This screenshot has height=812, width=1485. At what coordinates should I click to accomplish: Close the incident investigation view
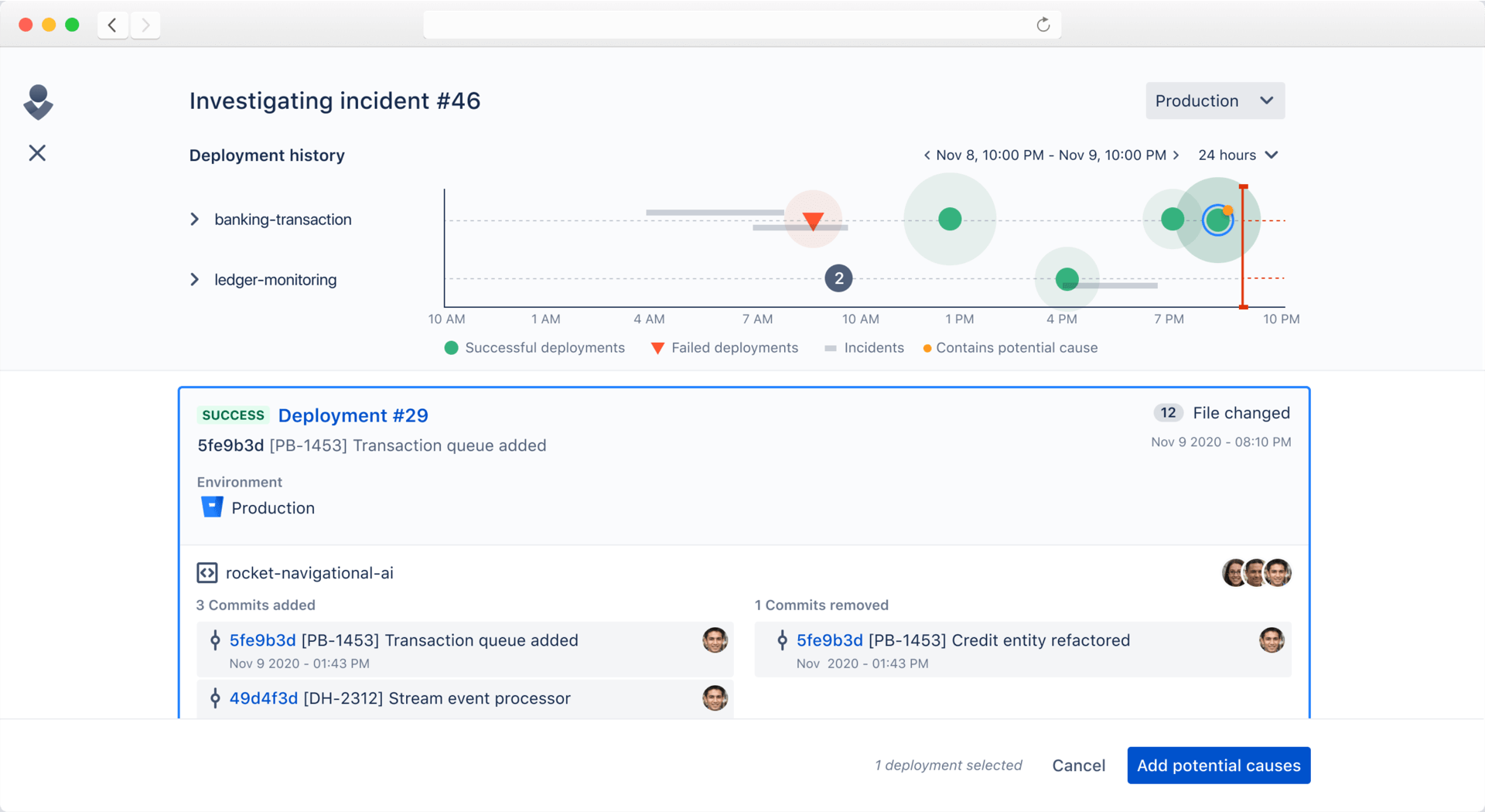coord(37,153)
